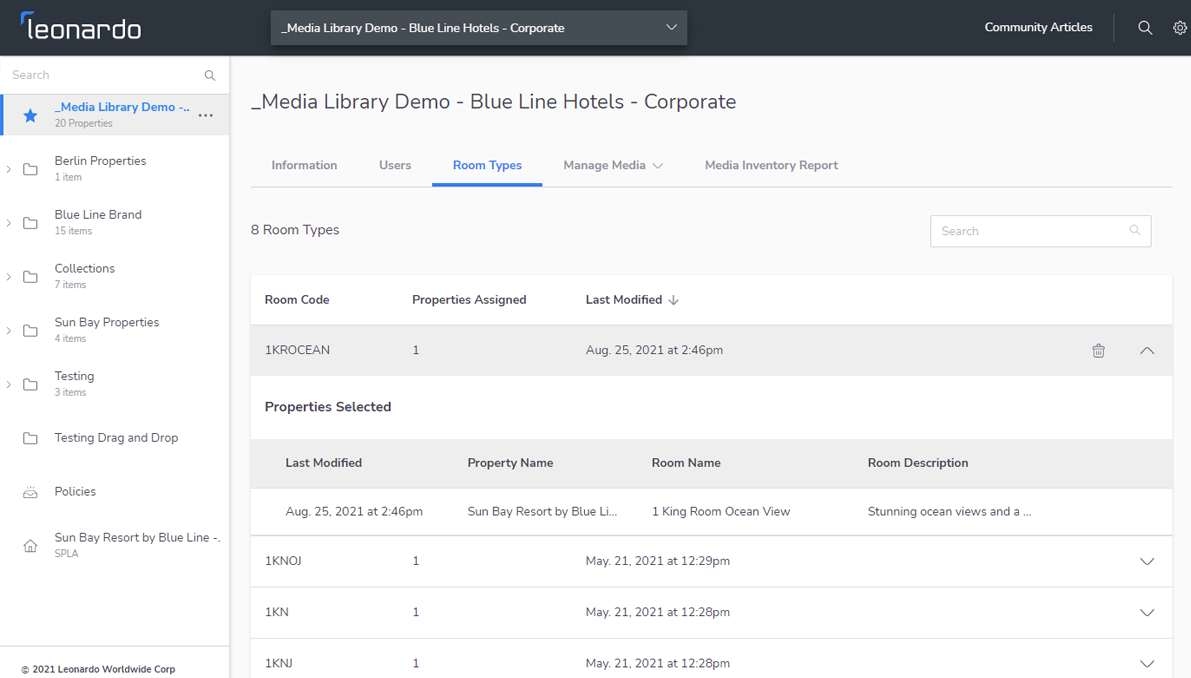Click the '8 Room Types' count text
This screenshot has width=1191, height=678.
(295, 230)
